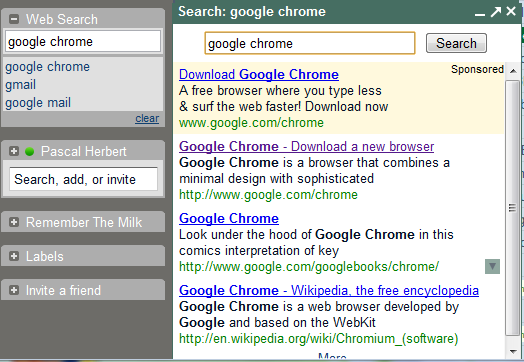Expand the Labels panel

click(x=14, y=256)
